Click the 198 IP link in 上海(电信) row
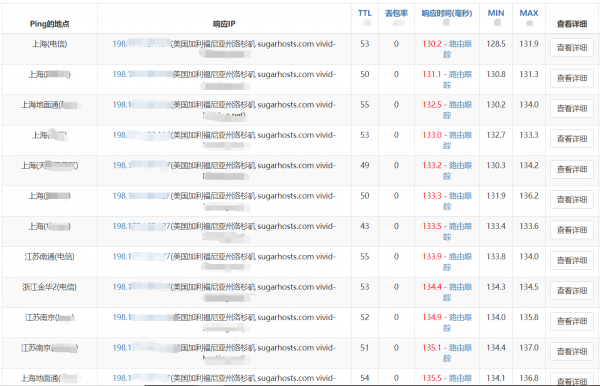600x386 pixels. (x=141, y=44)
